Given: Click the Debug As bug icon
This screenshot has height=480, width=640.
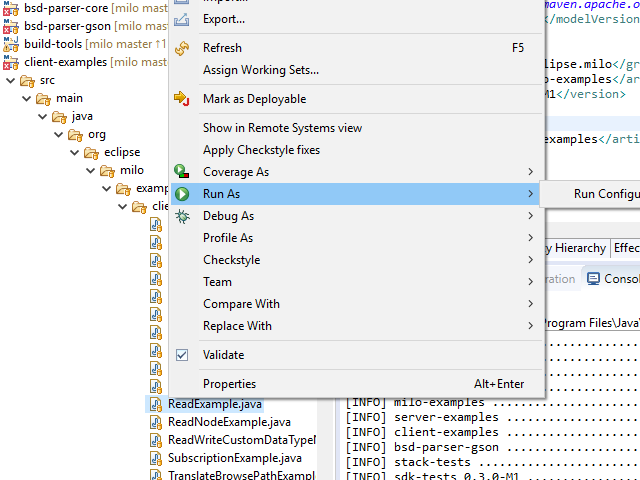Looking at the screenshot, I should [x=182, y=216].
